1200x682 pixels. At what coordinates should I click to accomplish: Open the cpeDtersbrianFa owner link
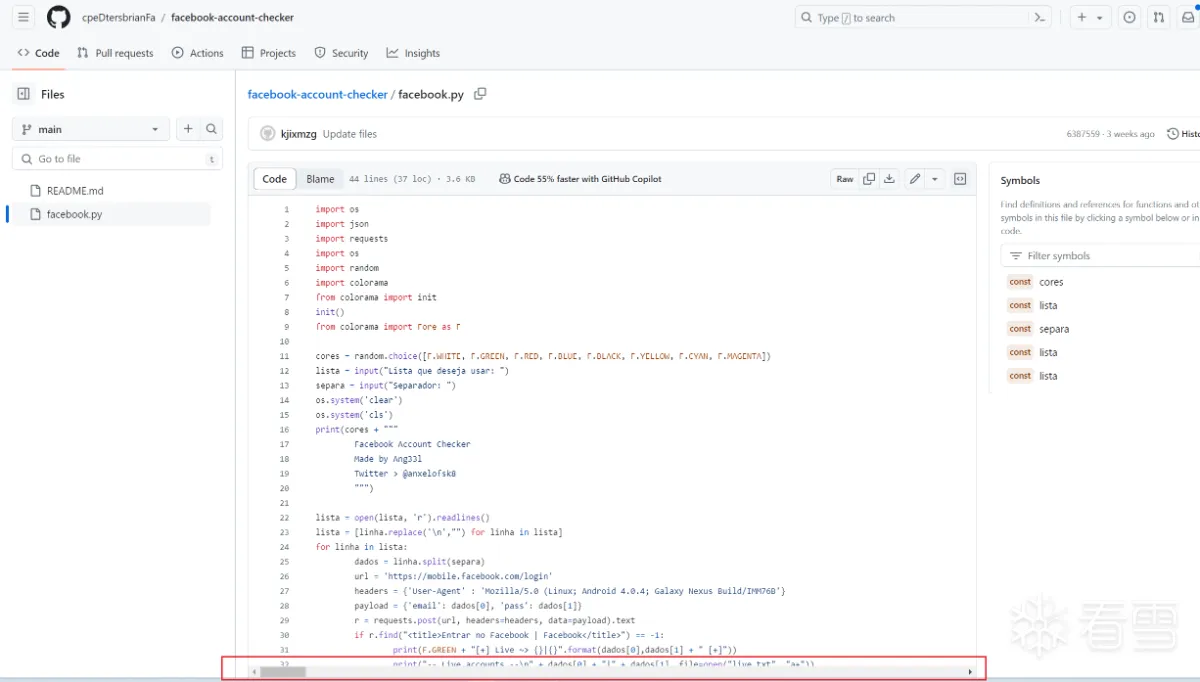click(119, 17)
